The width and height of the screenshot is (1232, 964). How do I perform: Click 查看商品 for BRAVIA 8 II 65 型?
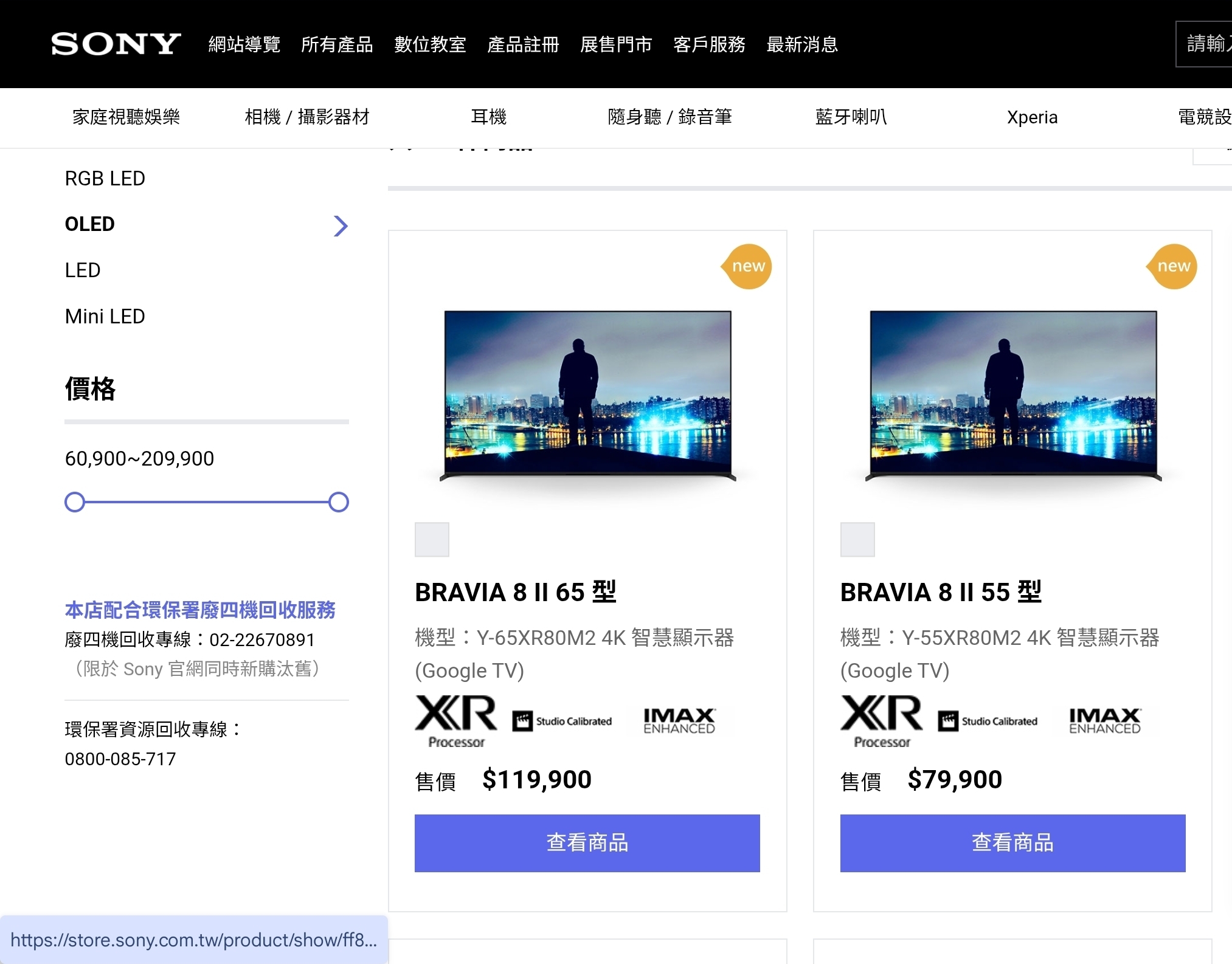click(x=587, y=843)
